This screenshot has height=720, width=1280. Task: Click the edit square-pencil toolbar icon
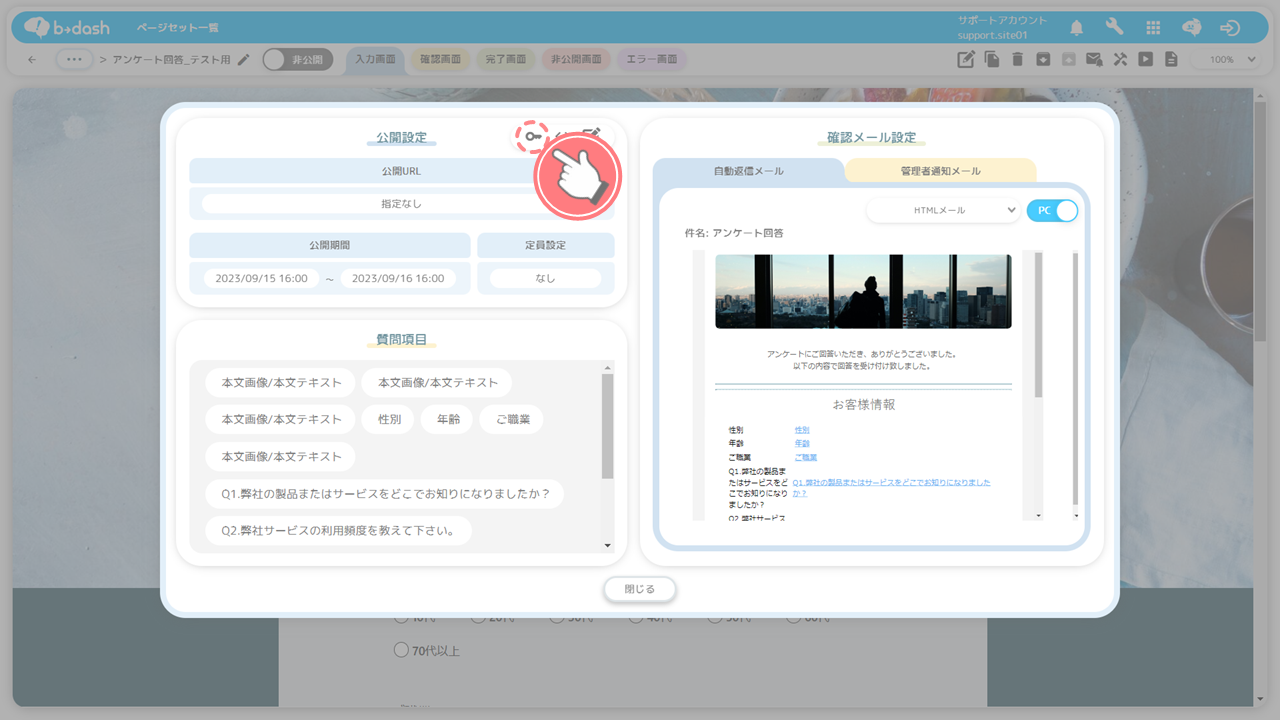(x=966, y=60)
